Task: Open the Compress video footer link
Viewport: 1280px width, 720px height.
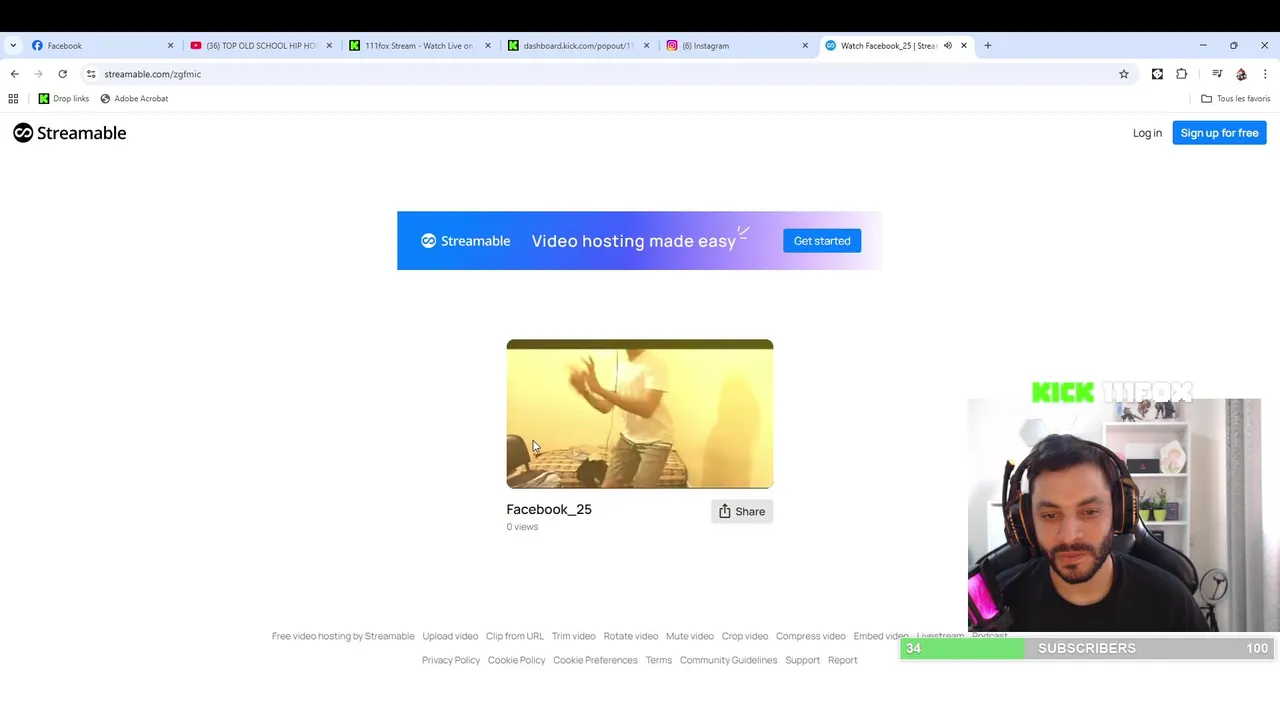Action: tap(811, 636)
